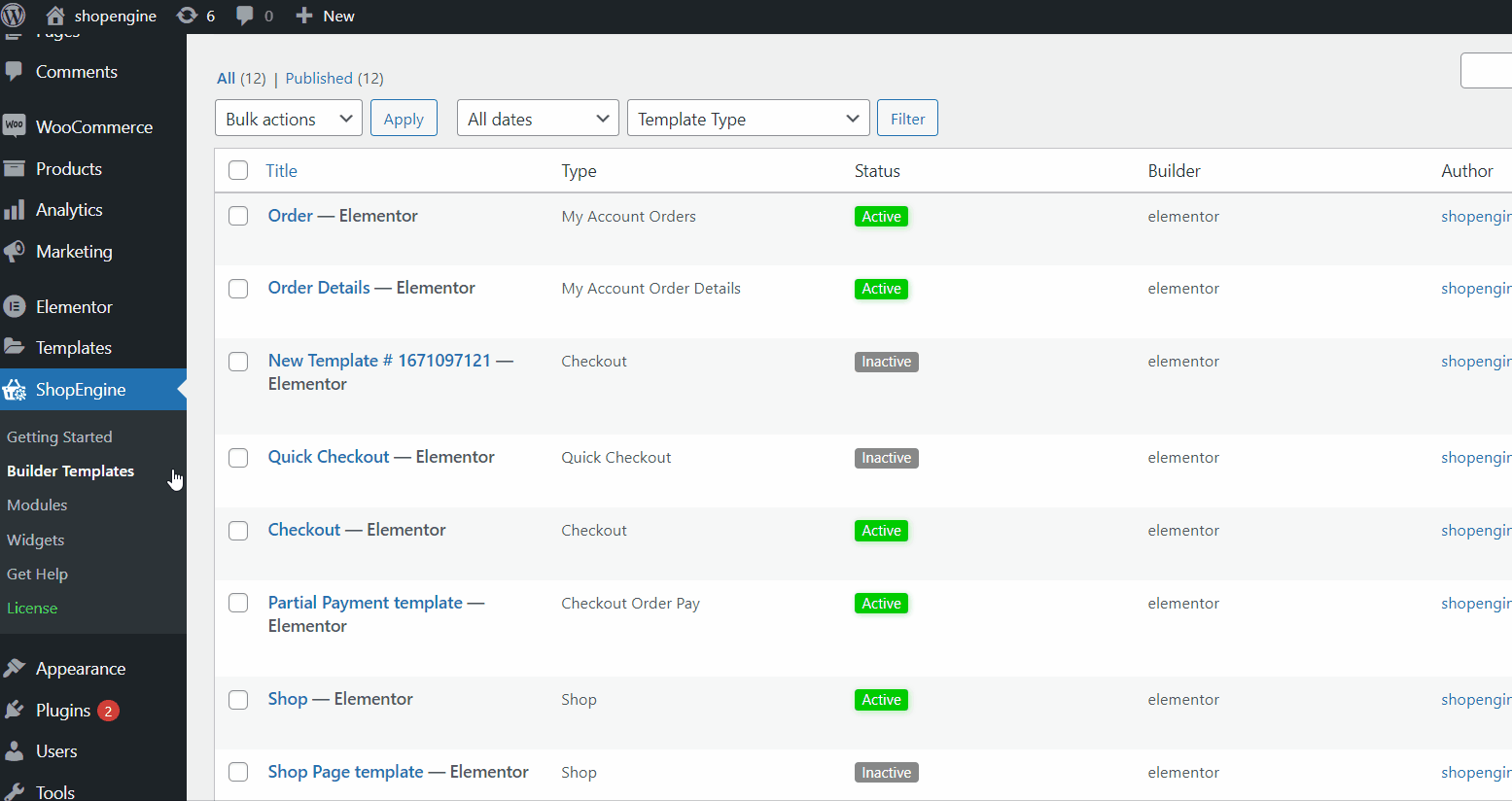Click the Elementor sidebar icon

pos(15,307)
